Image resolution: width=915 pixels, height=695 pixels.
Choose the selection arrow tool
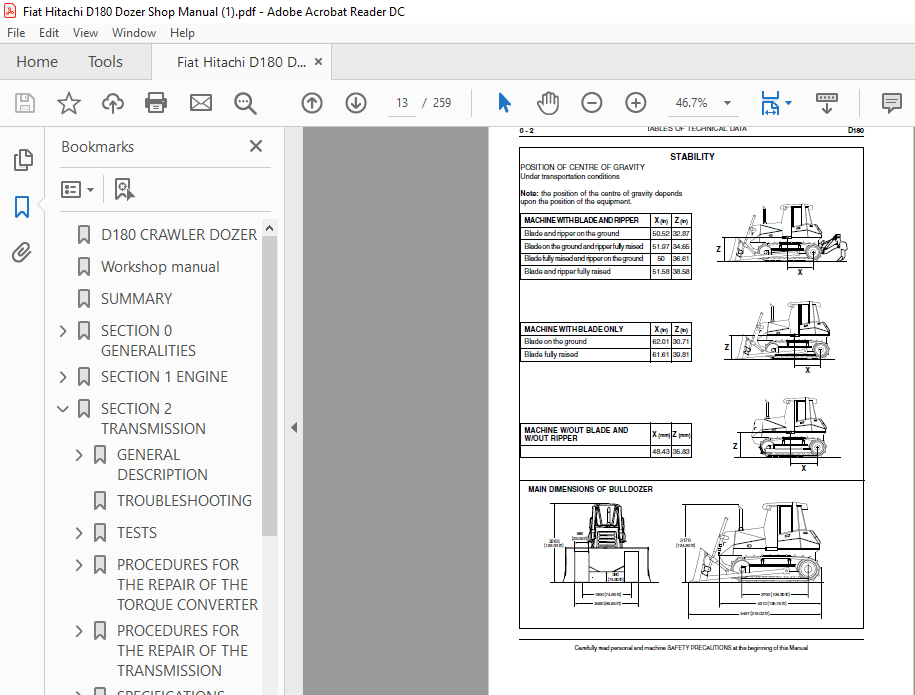tap(505, 103)
